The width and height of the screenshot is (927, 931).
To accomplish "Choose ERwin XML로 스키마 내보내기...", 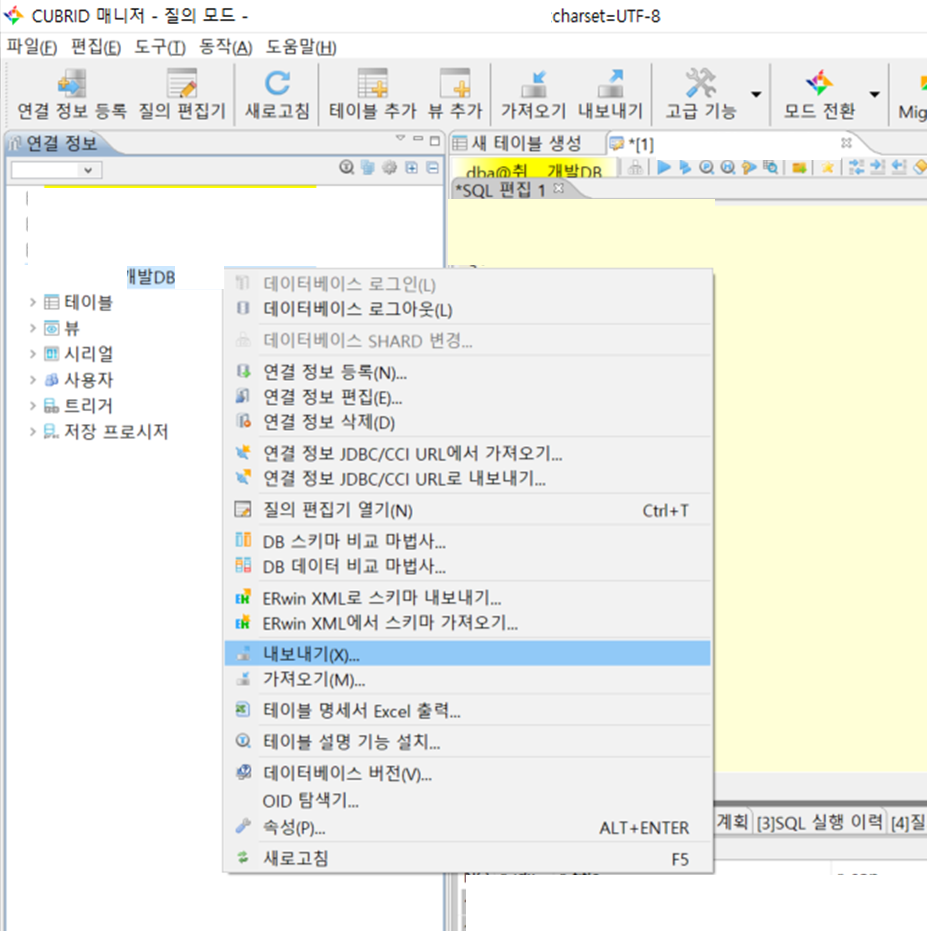I will coord(467,598).
